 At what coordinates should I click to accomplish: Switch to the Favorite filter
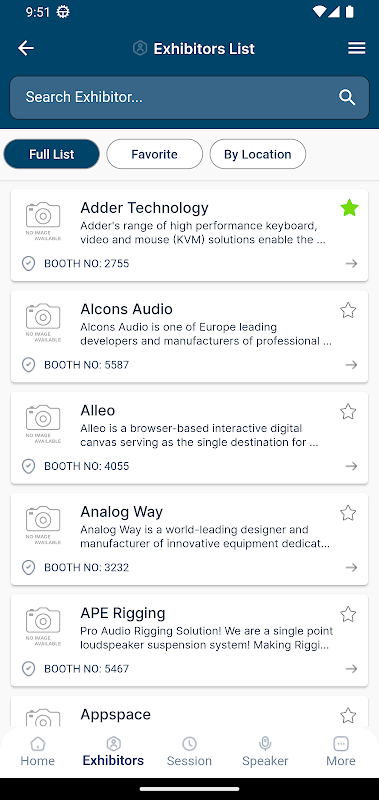(x=155, y=154)
